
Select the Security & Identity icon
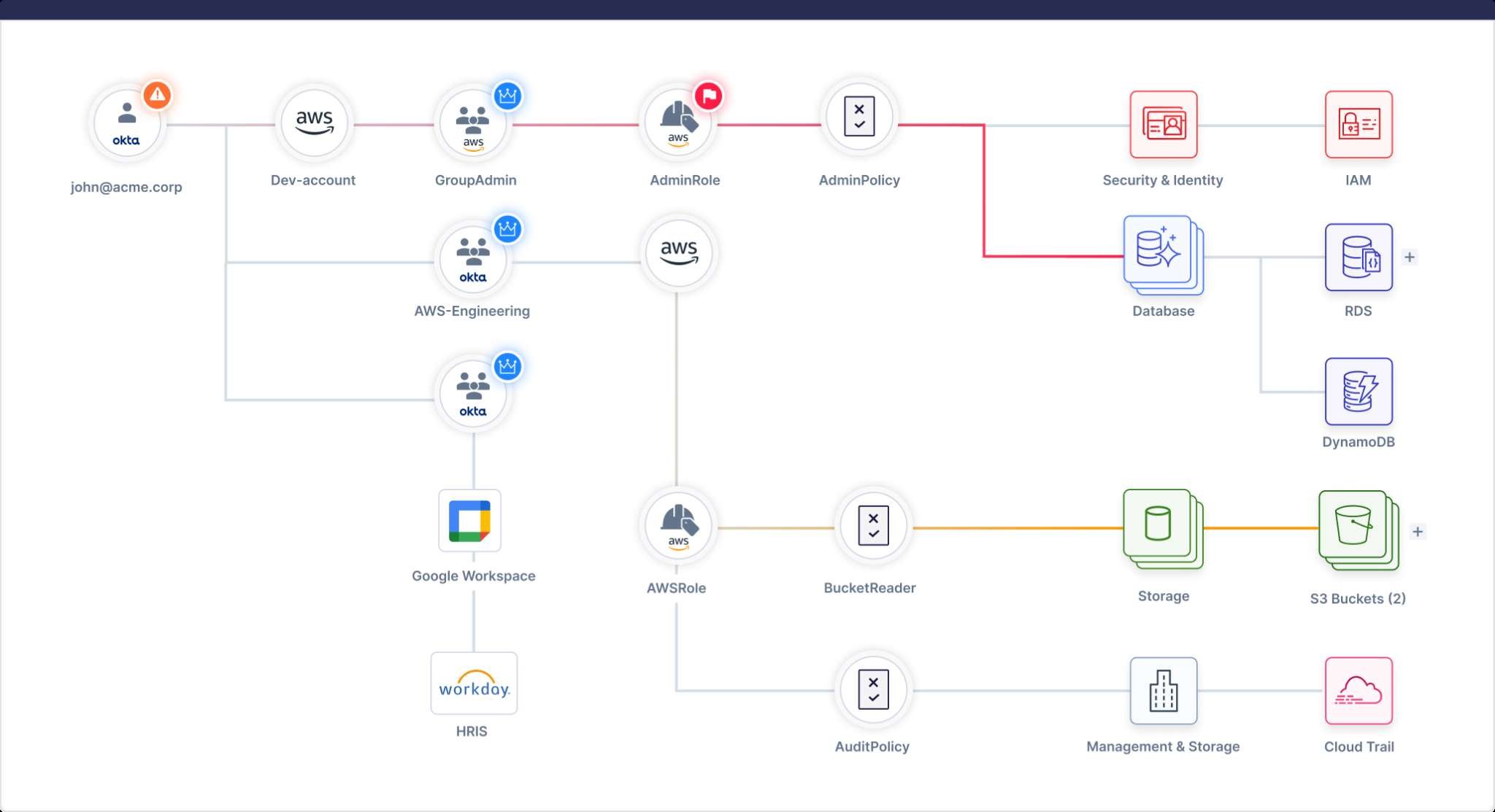point(1164,125)
